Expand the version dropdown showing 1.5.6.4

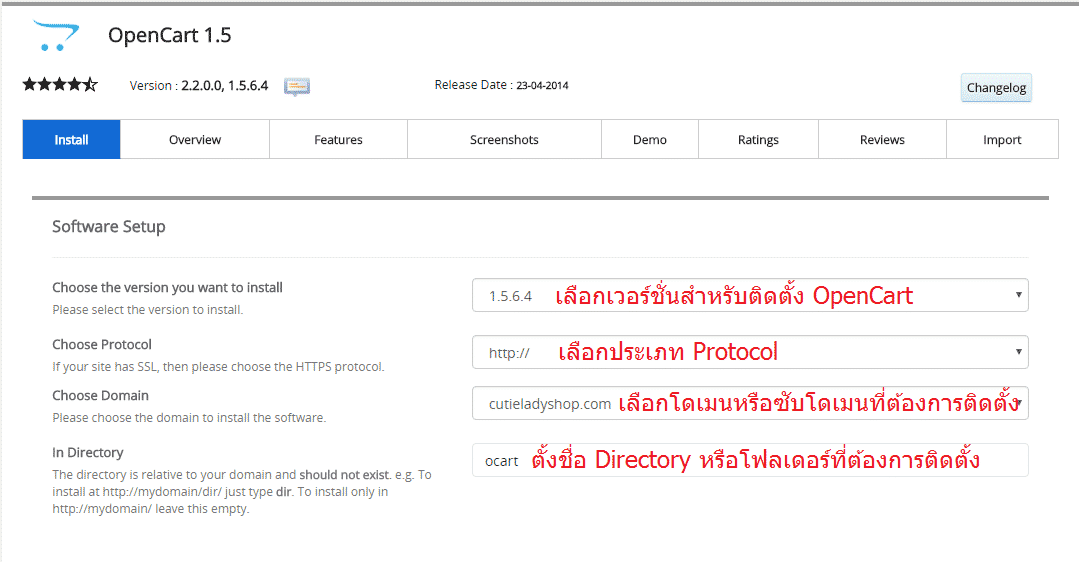750,295
